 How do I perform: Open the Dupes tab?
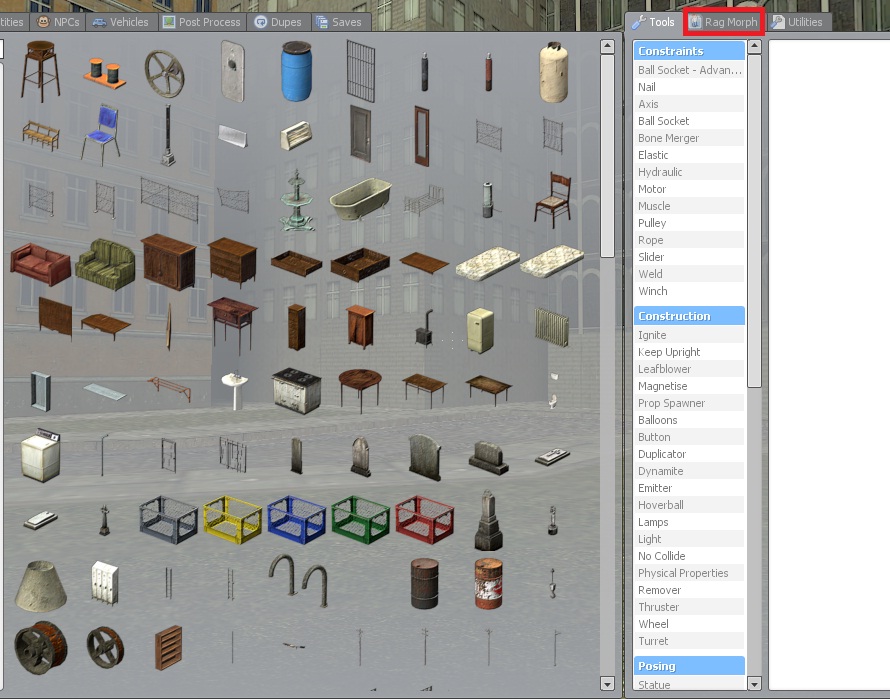coord(278,22)
